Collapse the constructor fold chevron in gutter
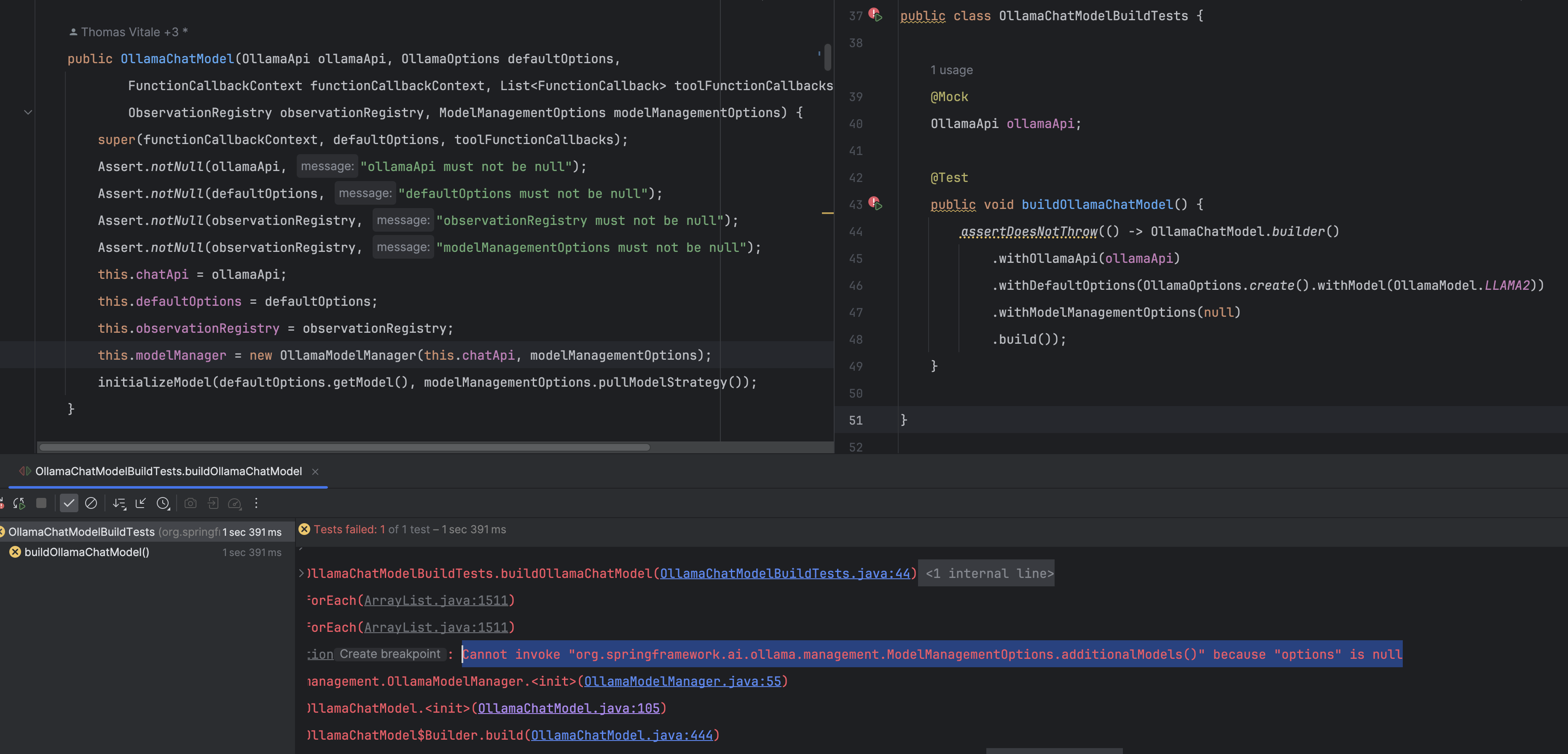The image size is (1568, 754). click(x=28, y=112)
